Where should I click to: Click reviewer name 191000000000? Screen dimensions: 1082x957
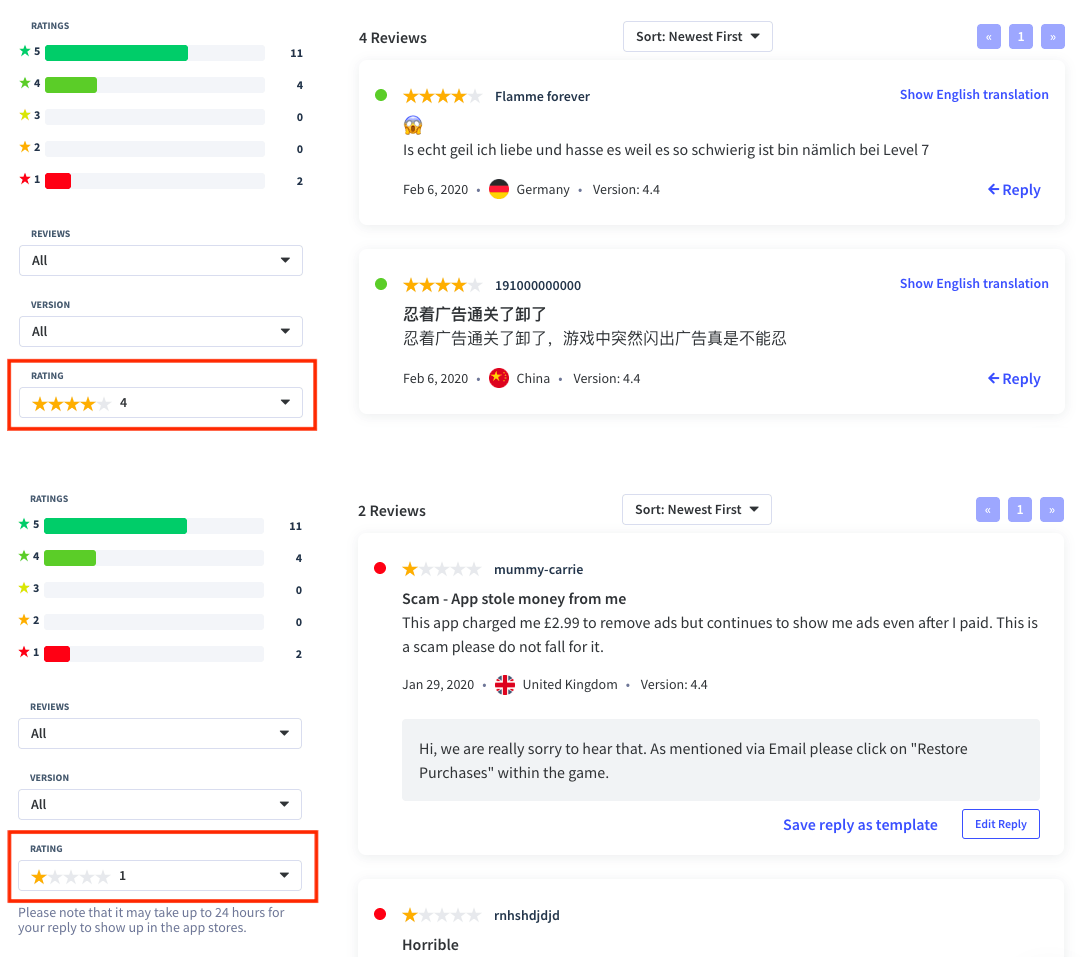coord(538,286)
